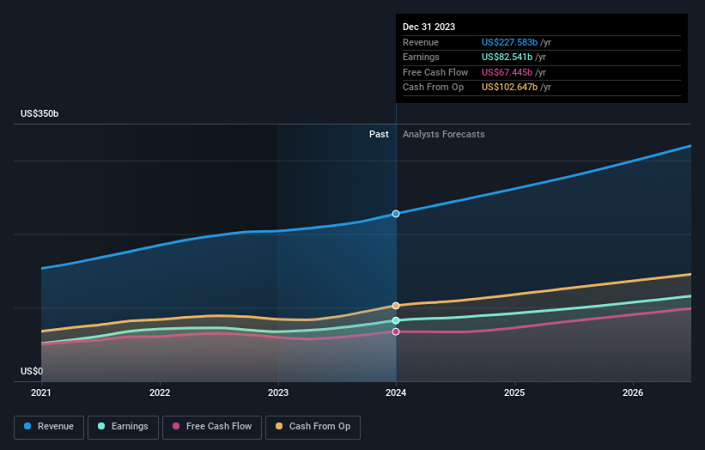Click the Free Cash Flow marker at 2024

(396, 331)
